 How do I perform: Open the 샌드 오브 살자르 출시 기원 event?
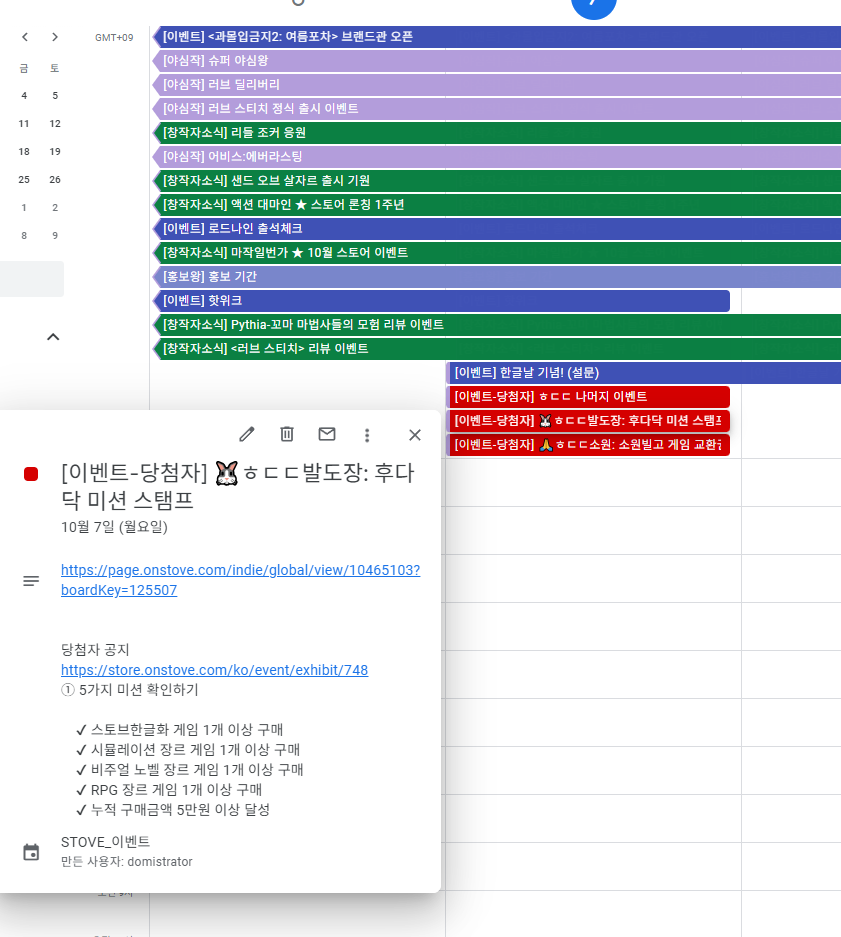click(x=496, y=180)
